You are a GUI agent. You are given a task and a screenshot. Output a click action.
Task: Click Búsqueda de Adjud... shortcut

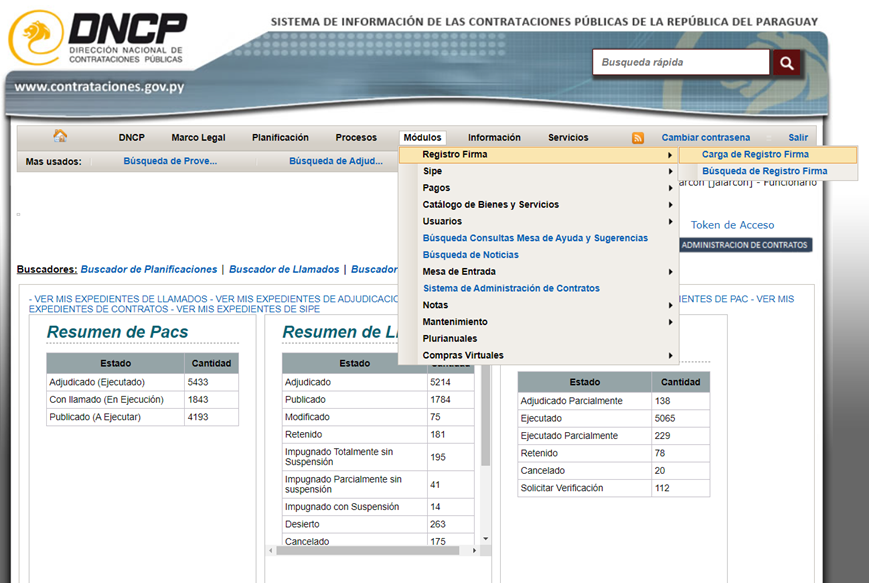click(336, 161)
